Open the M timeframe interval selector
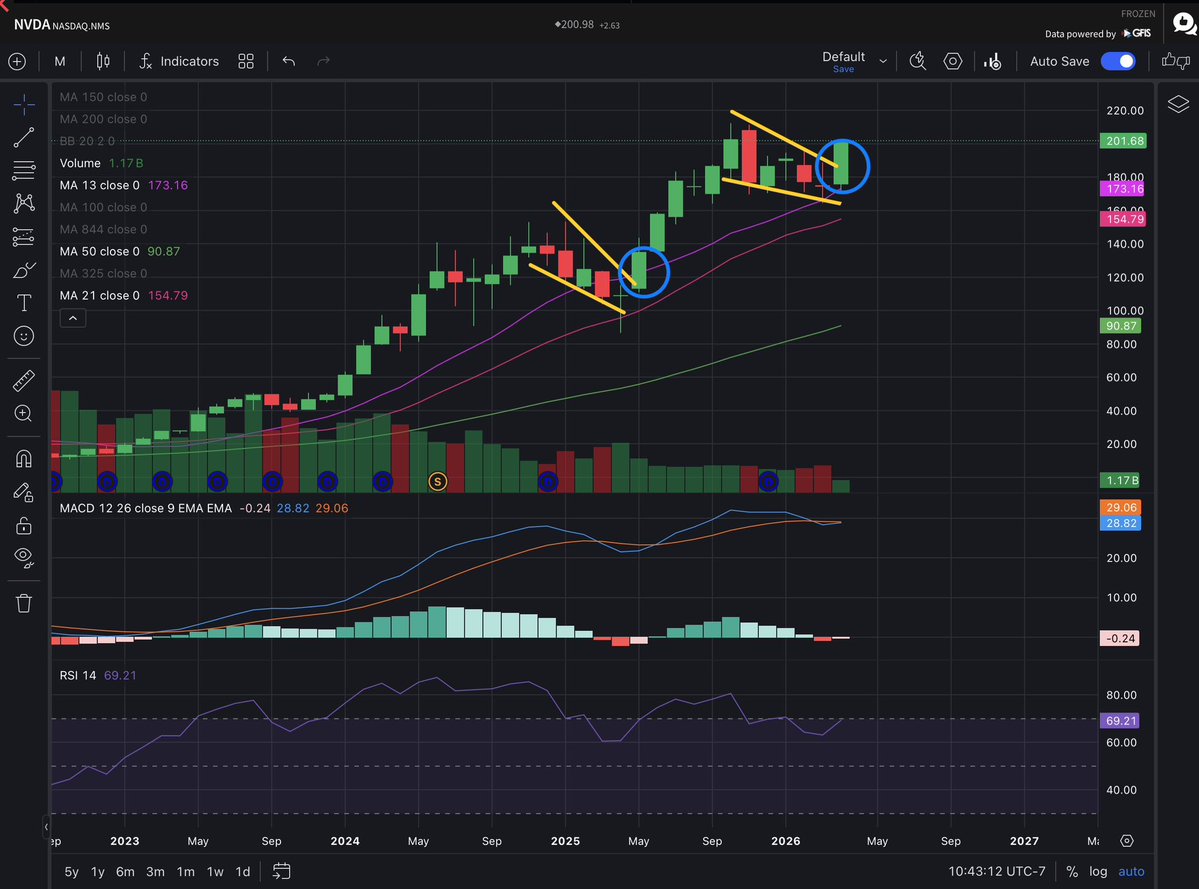The height and width of the screenshot is (889, 1199). click(60, 61)
